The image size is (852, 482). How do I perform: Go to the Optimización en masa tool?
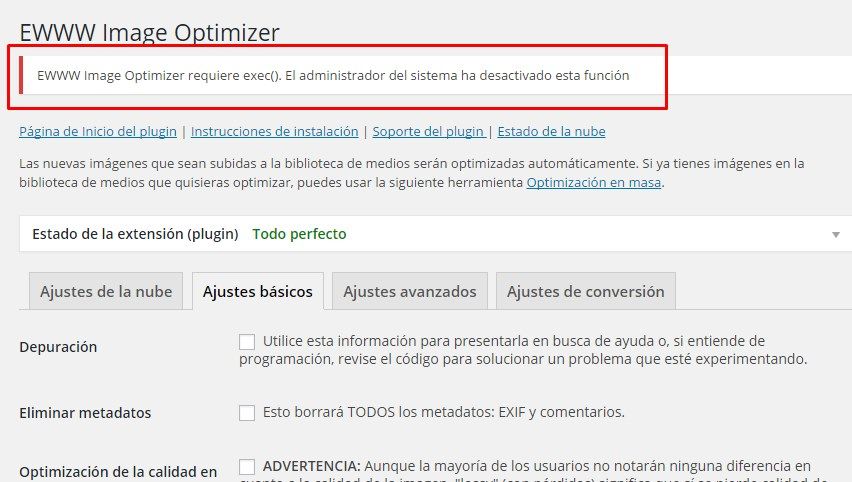pos(594,183)
